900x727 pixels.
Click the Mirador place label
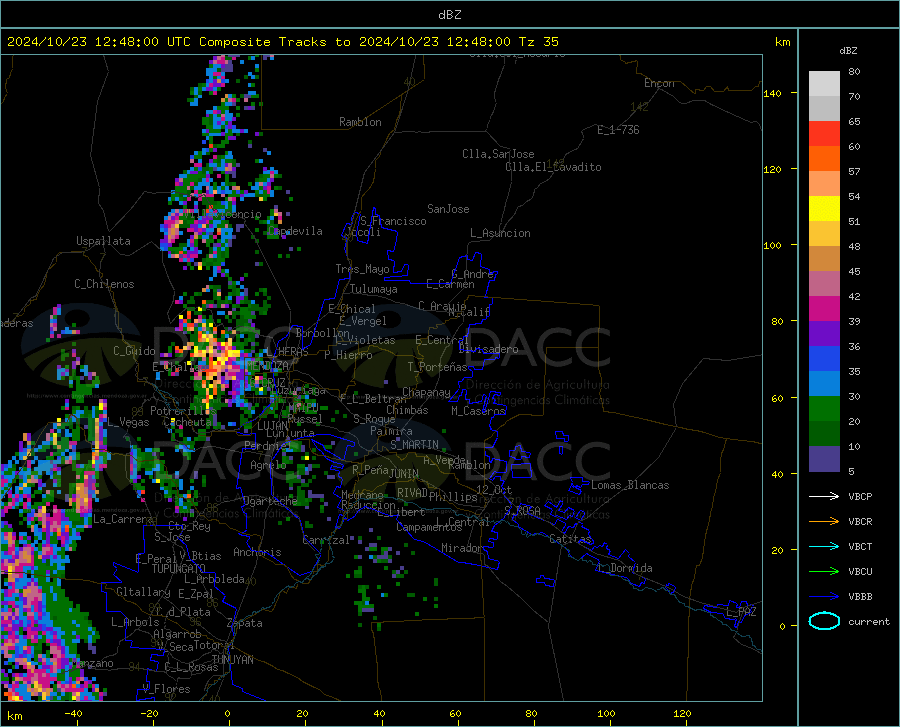[461, 548]
